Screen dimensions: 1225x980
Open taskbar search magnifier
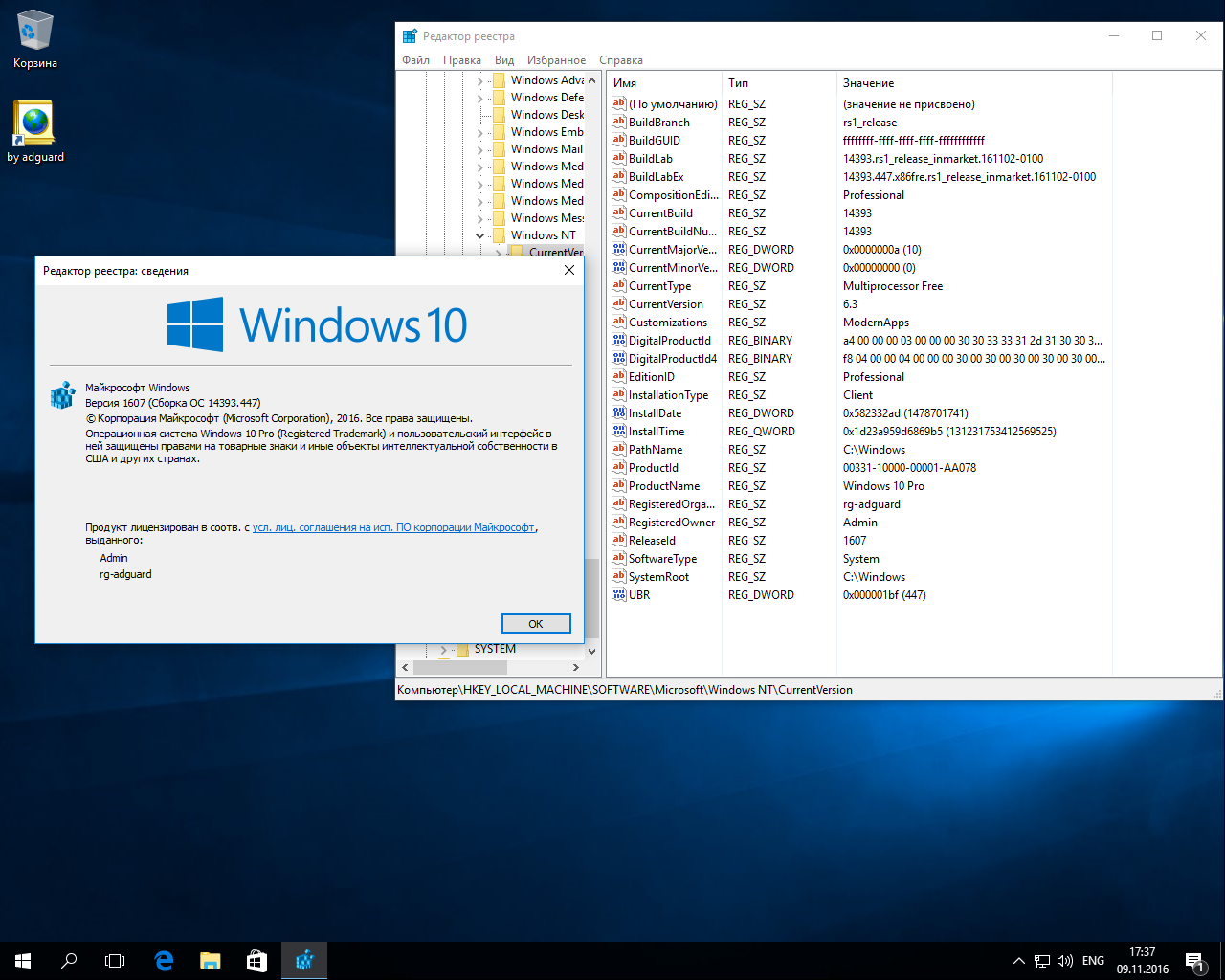click(69, 961)
